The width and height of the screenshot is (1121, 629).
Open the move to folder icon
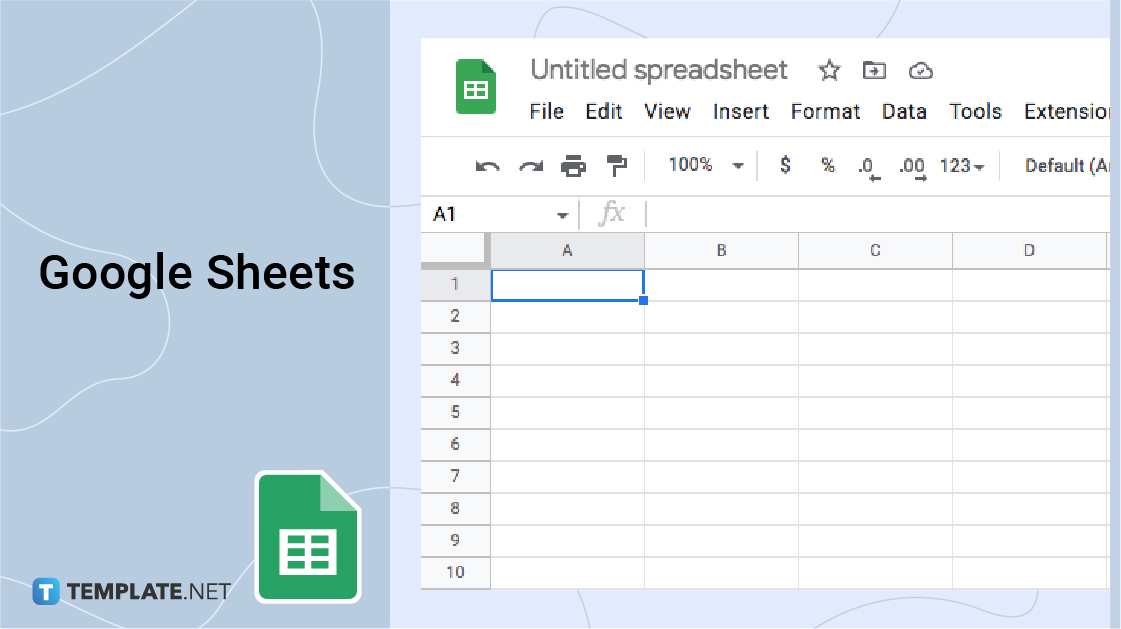pyautogui.click(x=874, y=71)
